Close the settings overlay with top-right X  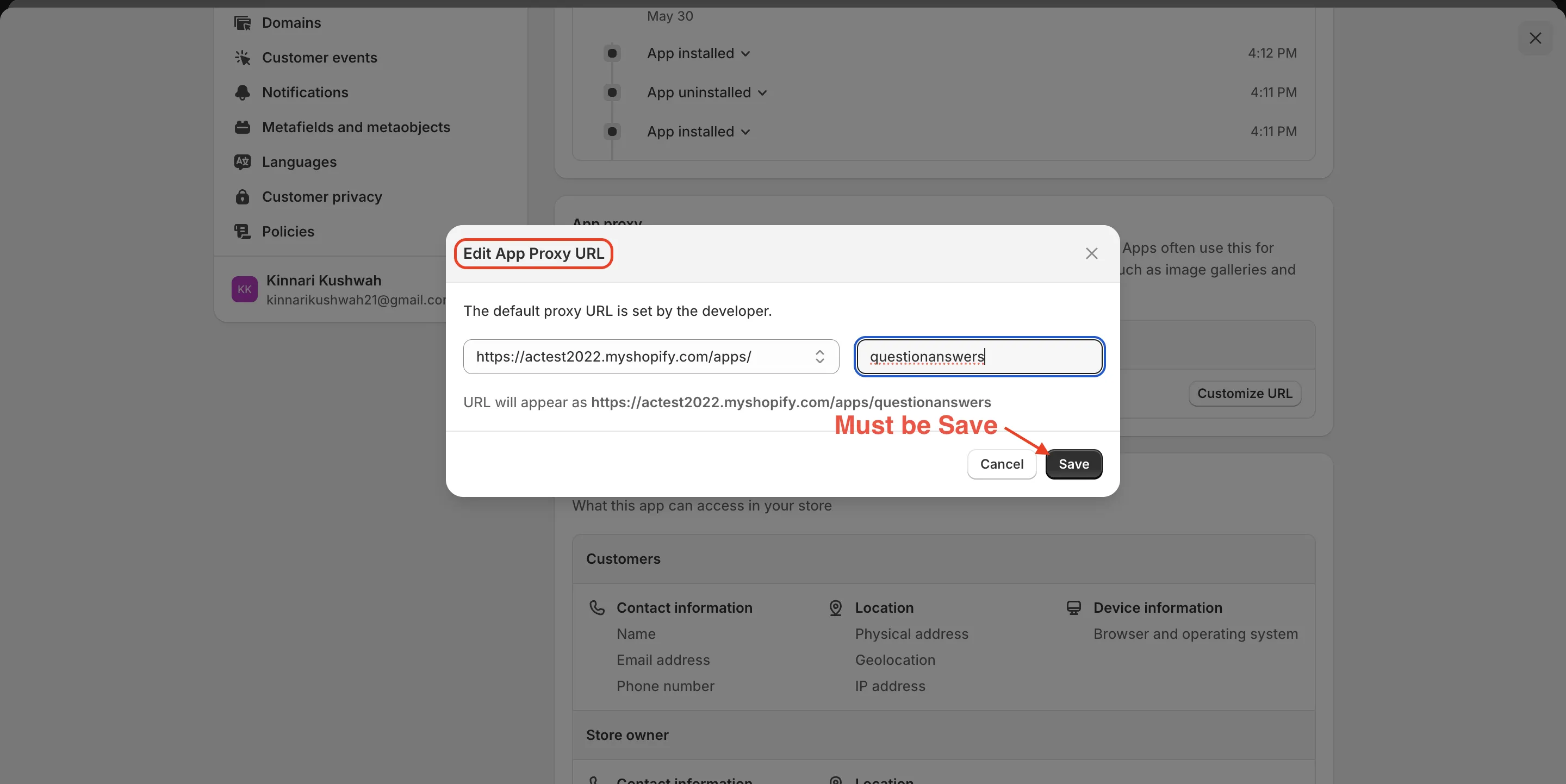[1535, 38]
